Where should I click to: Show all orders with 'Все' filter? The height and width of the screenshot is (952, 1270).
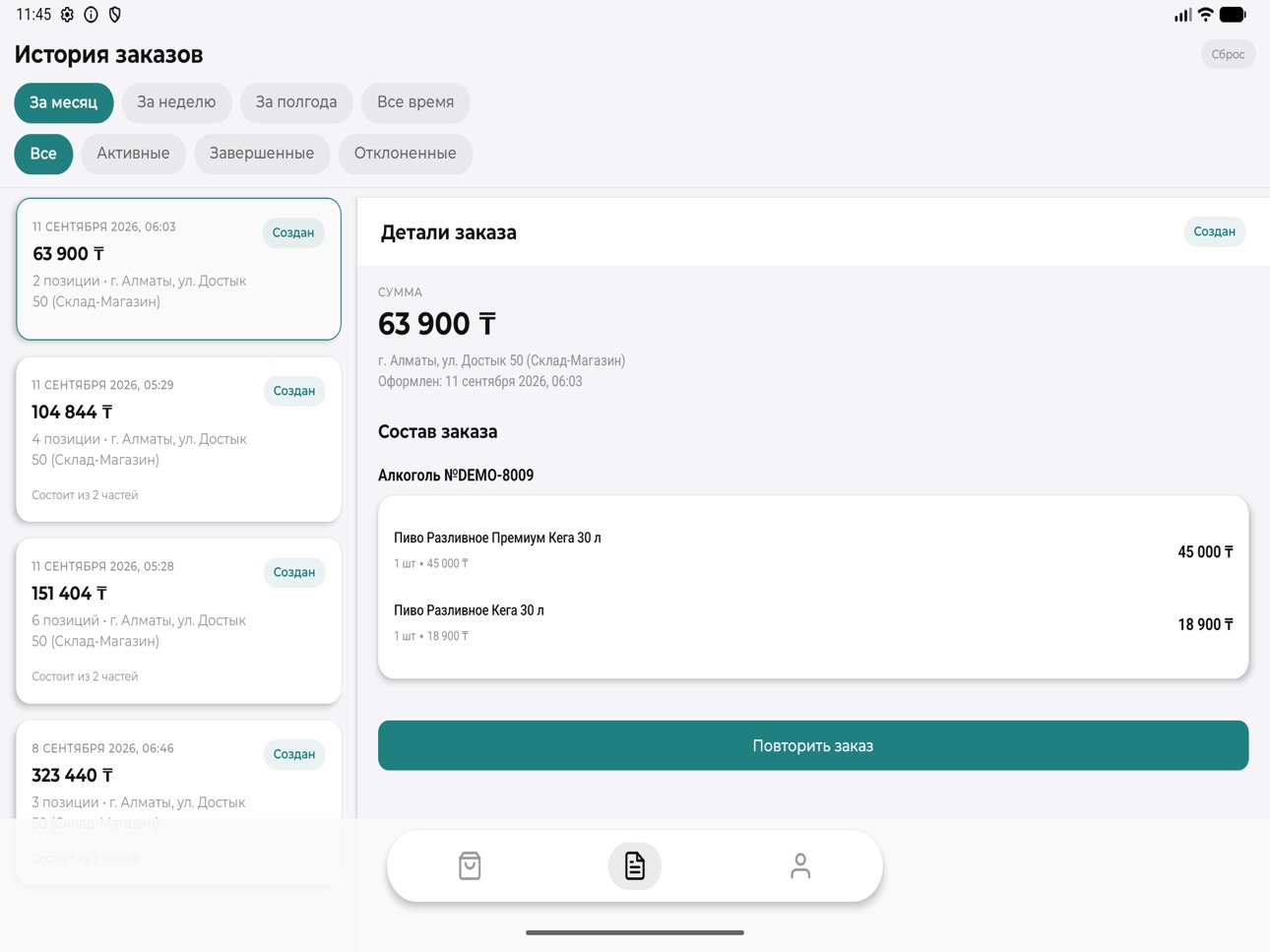(43, 154)
